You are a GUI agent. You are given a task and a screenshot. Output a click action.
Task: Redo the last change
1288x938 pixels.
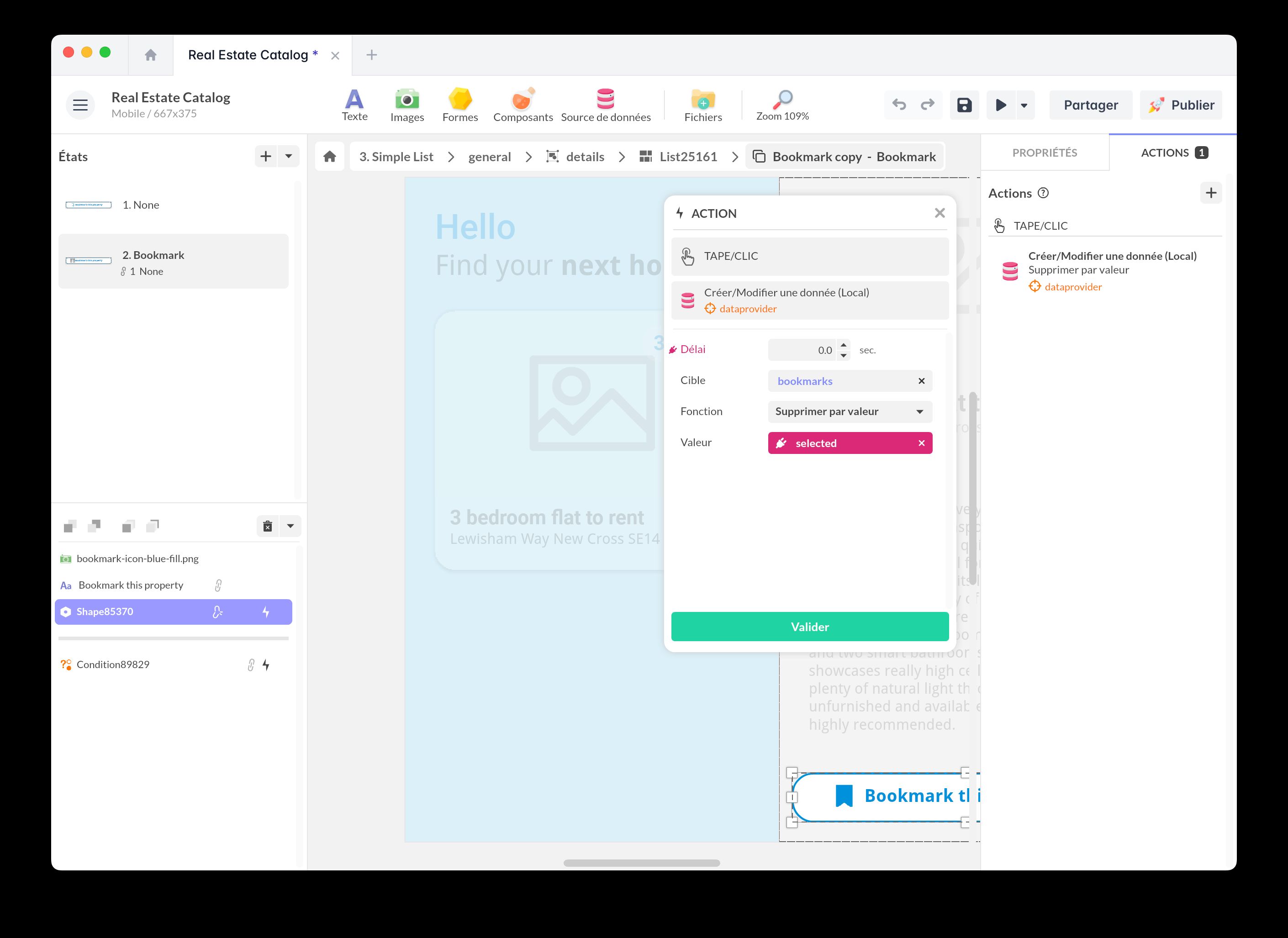click(x=927, y=105)
